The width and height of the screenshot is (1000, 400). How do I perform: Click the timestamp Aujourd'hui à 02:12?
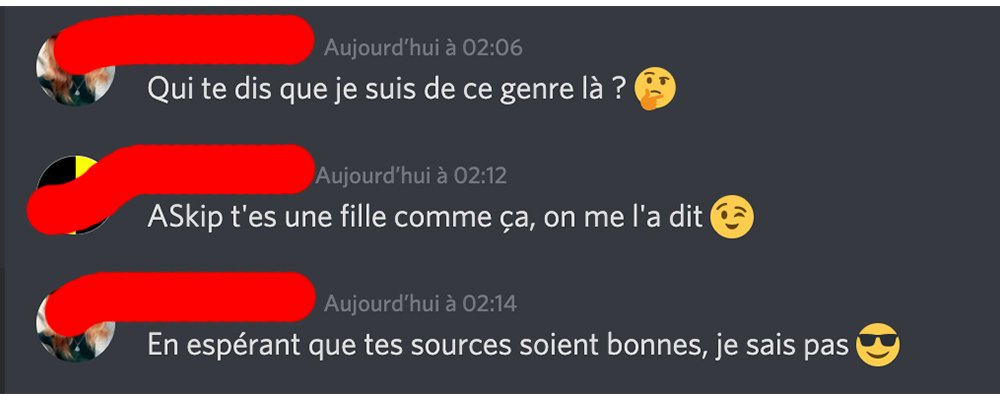coord(412,176)
